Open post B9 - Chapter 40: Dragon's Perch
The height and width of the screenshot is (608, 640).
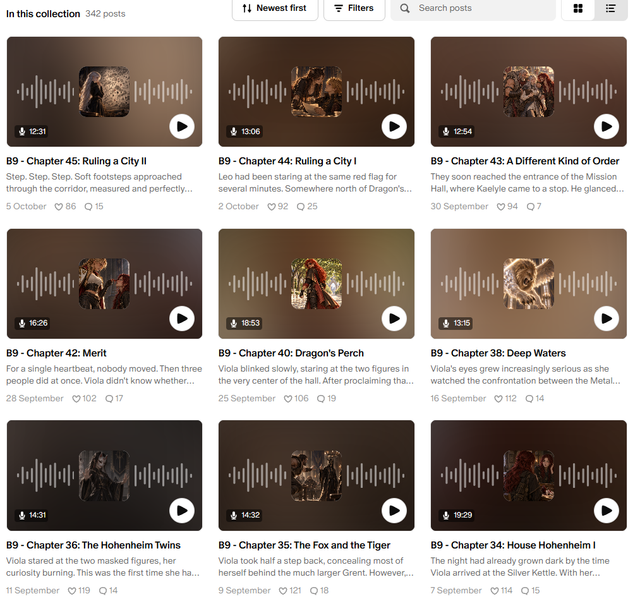291,353
